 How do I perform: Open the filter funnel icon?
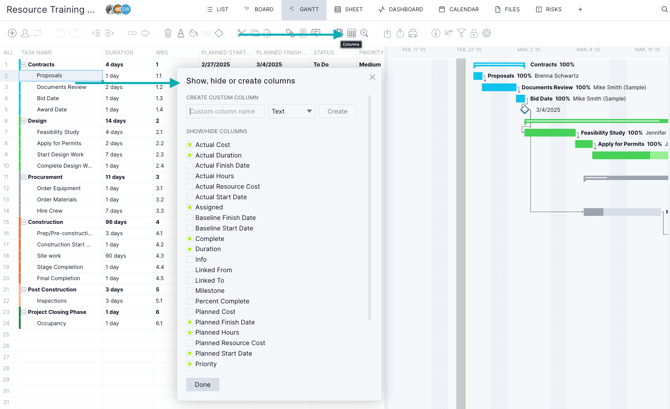point(461,33)
